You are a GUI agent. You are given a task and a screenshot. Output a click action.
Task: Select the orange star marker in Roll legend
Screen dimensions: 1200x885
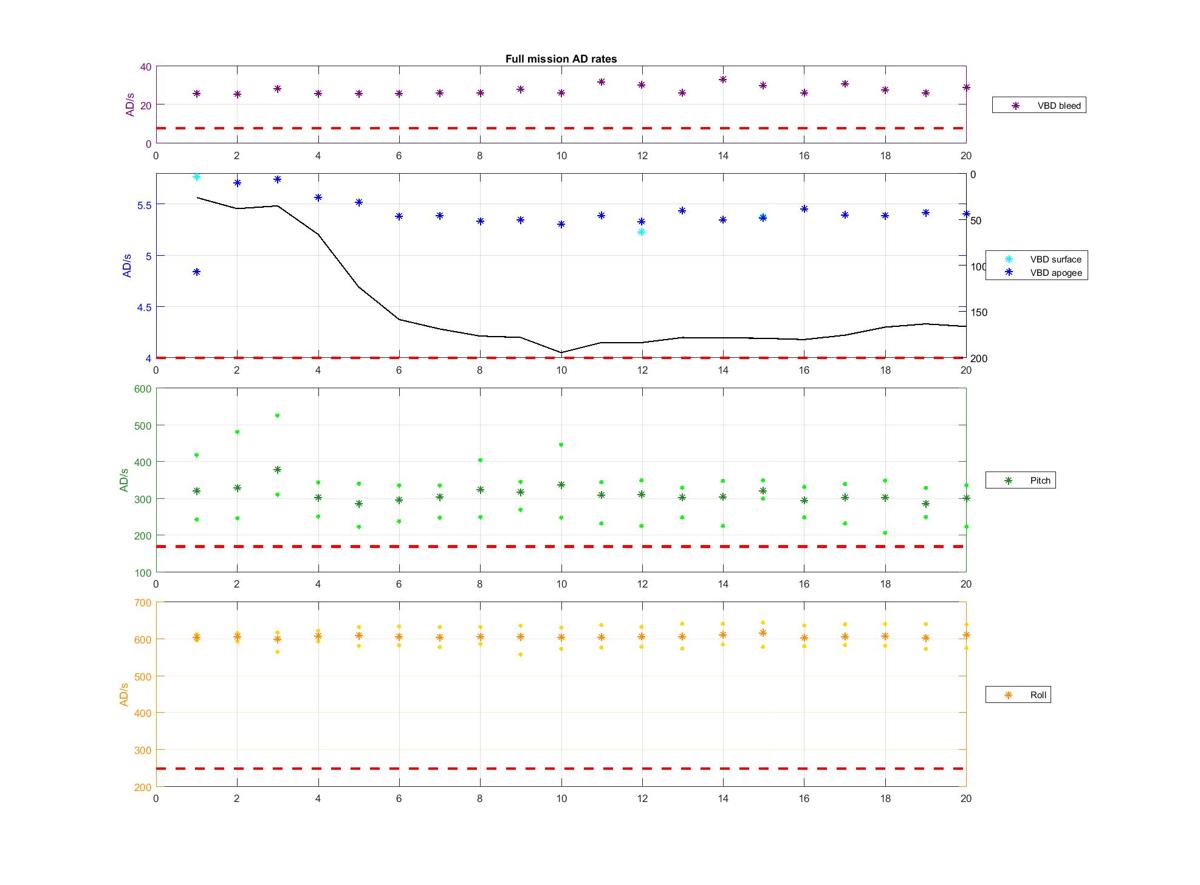pyautogui.click(x=1008, y=695)
